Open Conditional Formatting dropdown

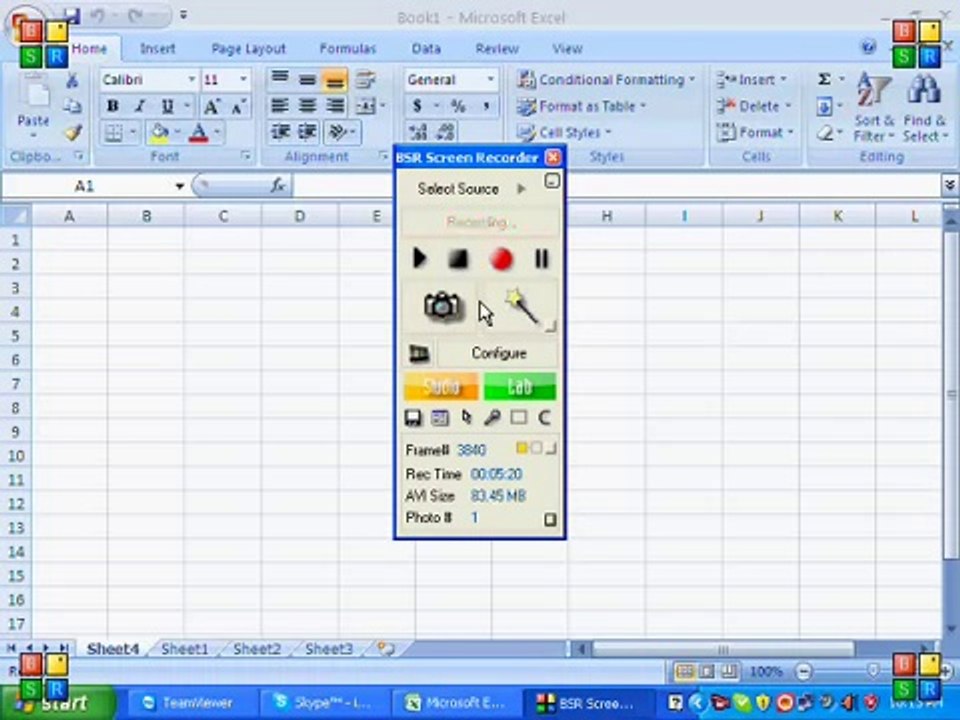606,80
